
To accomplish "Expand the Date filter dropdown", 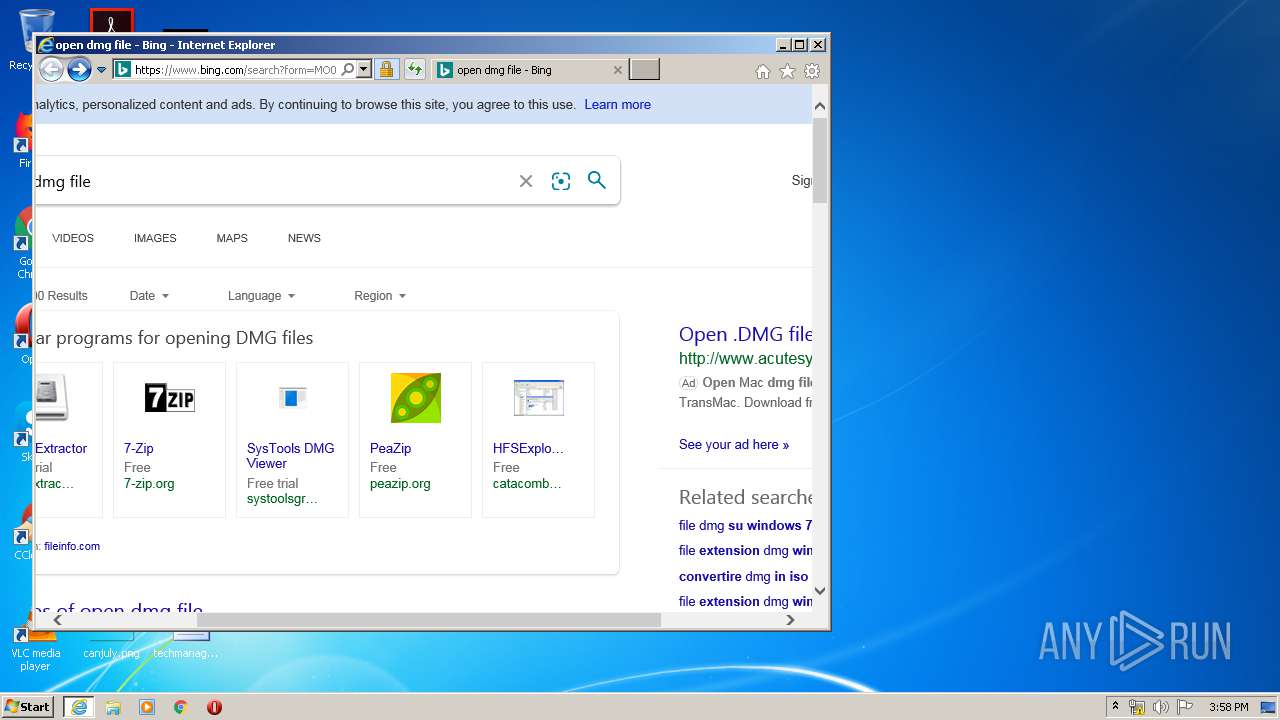I will 149,296.
